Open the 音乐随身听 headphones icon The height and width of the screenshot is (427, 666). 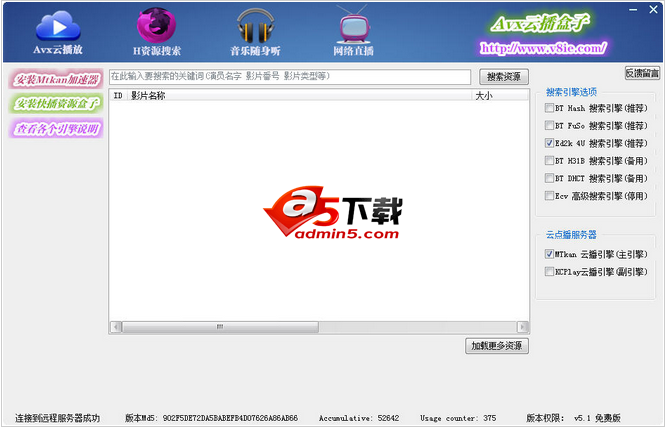point(255,33)
